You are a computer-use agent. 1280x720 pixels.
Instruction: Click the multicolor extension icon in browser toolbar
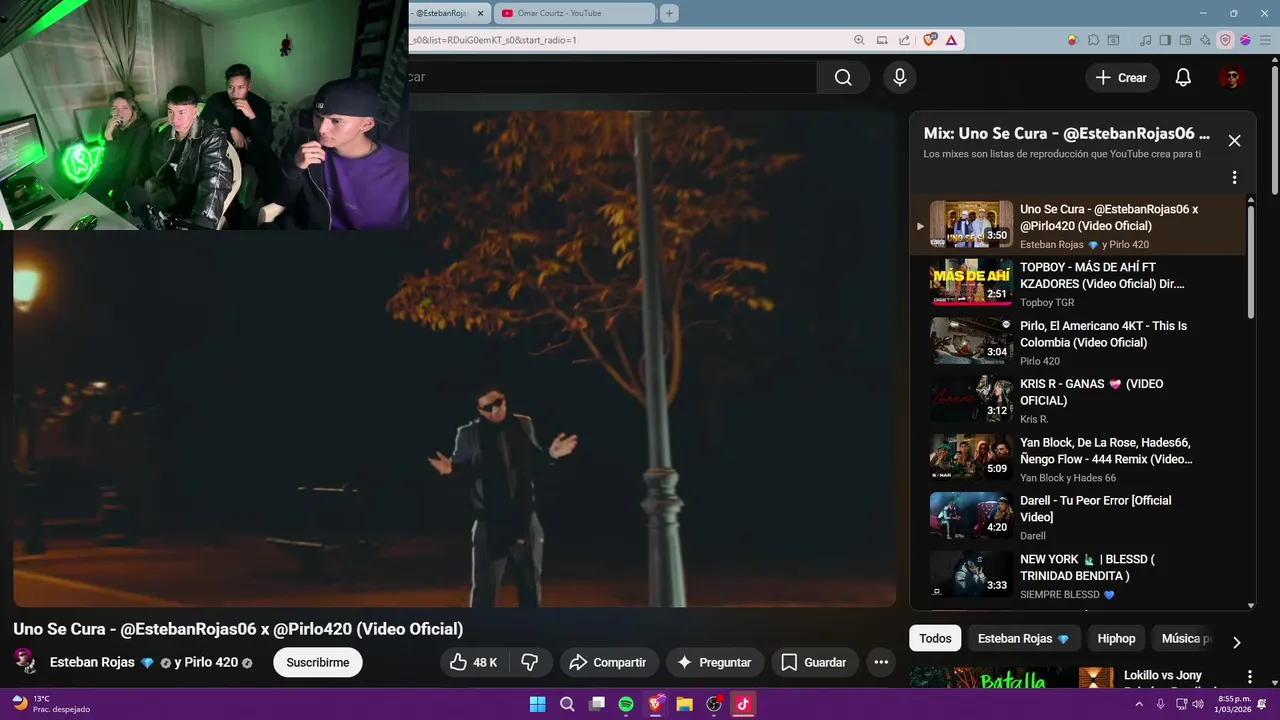1072,40
